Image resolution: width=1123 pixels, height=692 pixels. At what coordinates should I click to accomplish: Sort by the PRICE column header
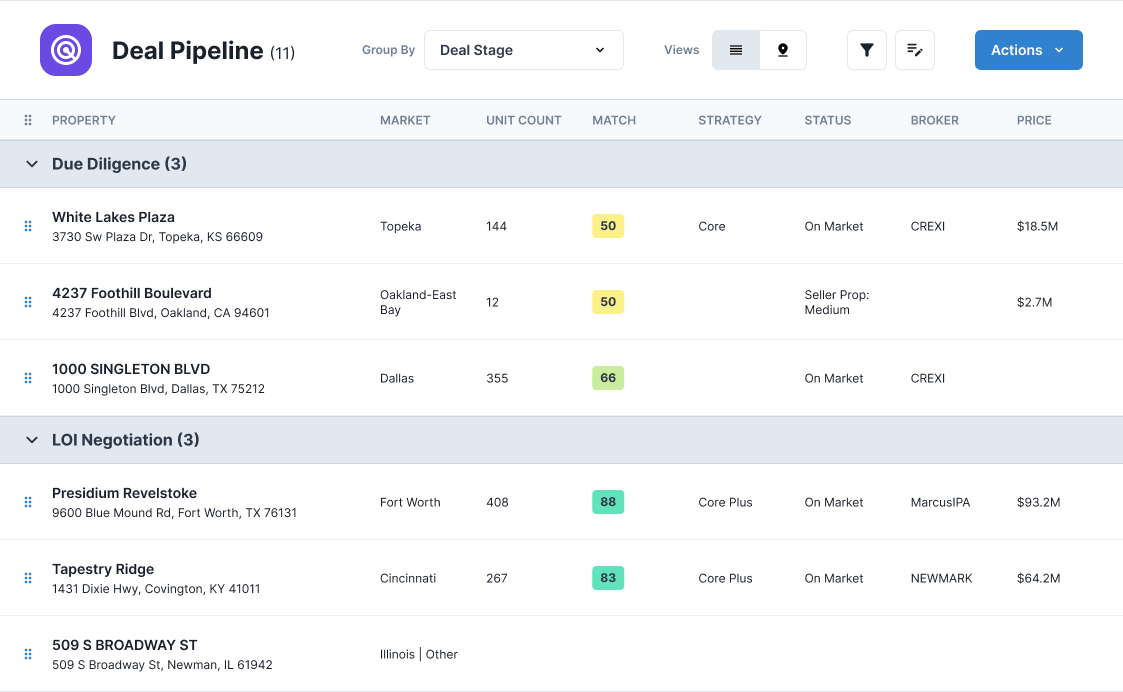[x=1033, y=120]
